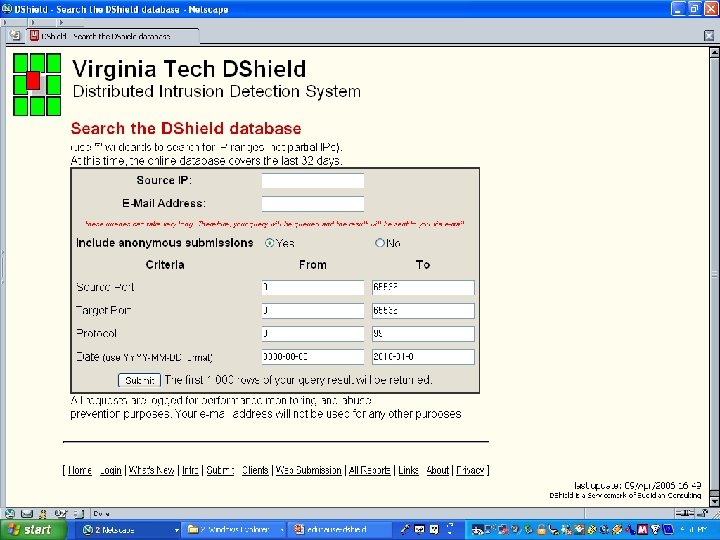Open the About footer link
720x540 pixels.
(x=438, y=470)
